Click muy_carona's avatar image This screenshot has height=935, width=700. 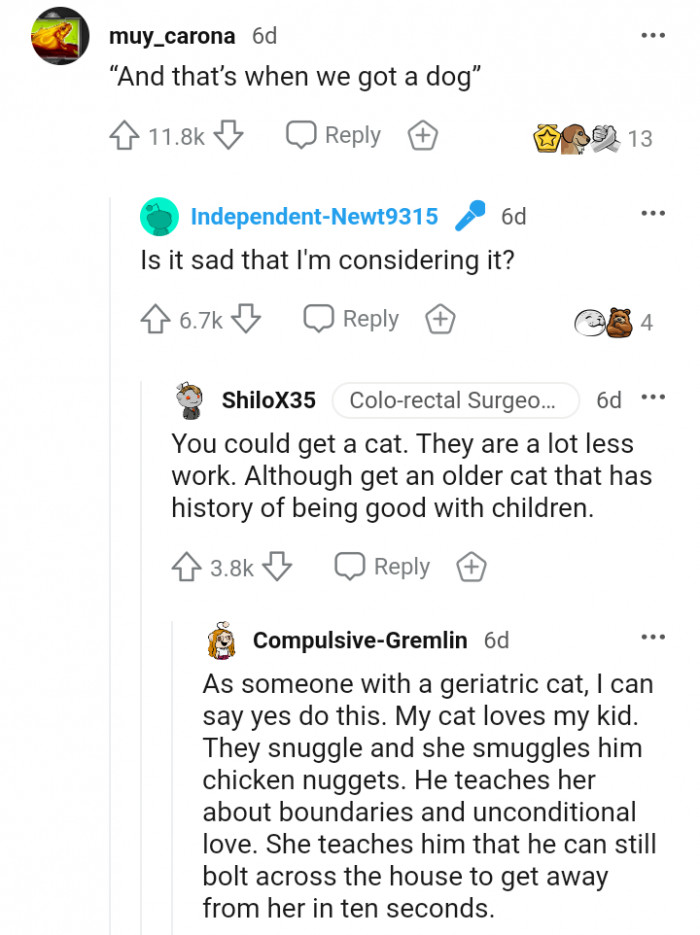pos(60,35)
